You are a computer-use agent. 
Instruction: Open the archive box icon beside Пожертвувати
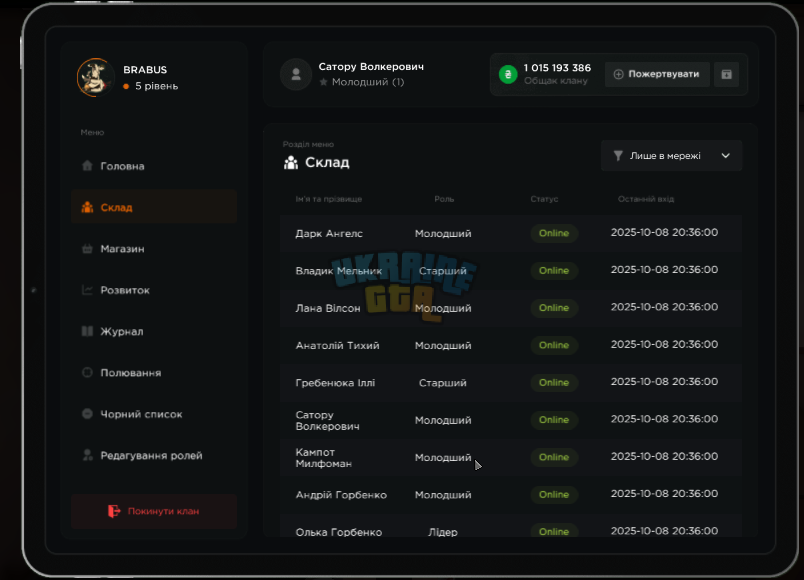[726, 74]
